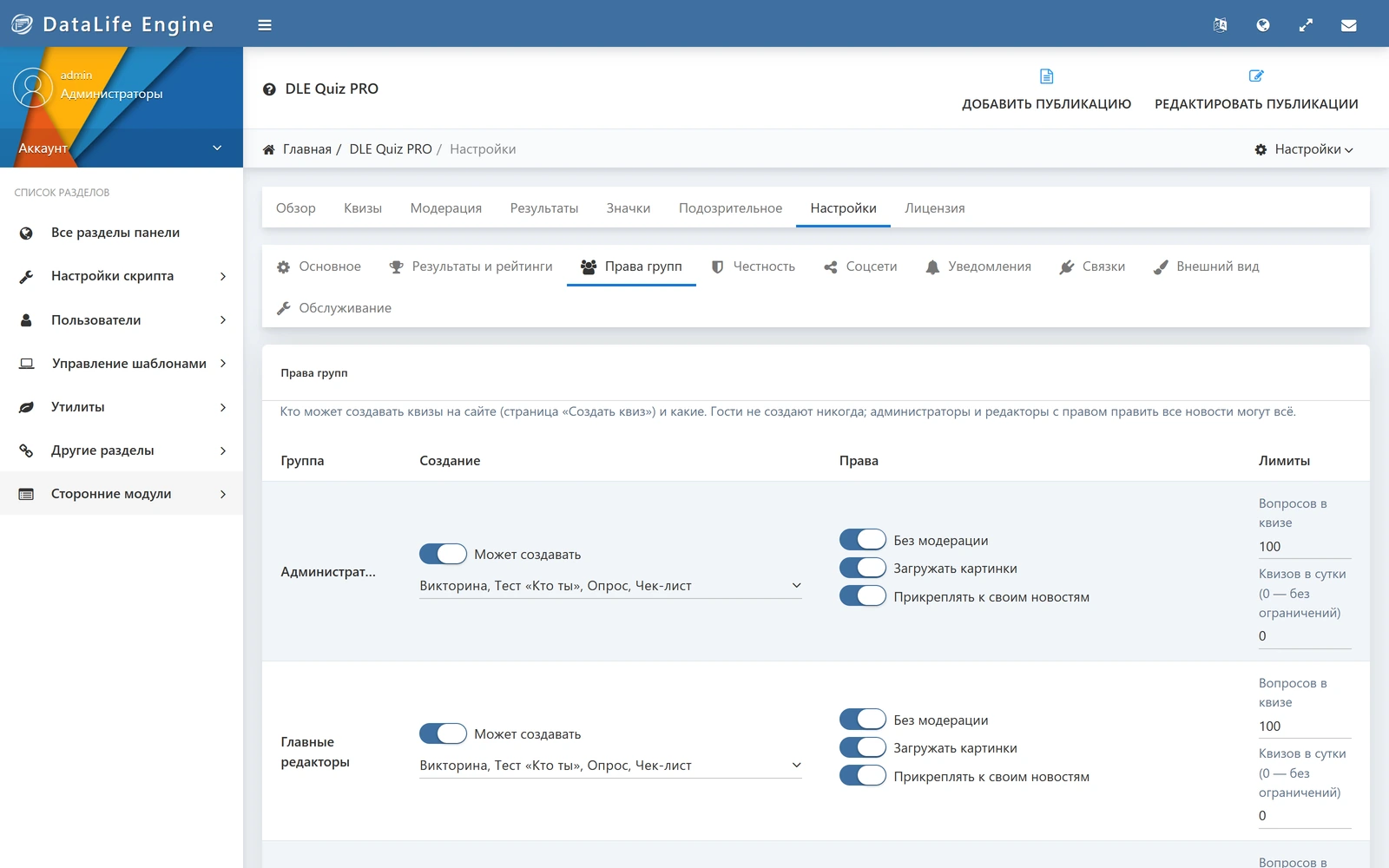The height and width of the screenshot is (868, 1389).
Task: Click ДОБАВИТЬ ПУБЛИКАЦИЮ button
Action: pyautogui.click(x=1047, y=89)
